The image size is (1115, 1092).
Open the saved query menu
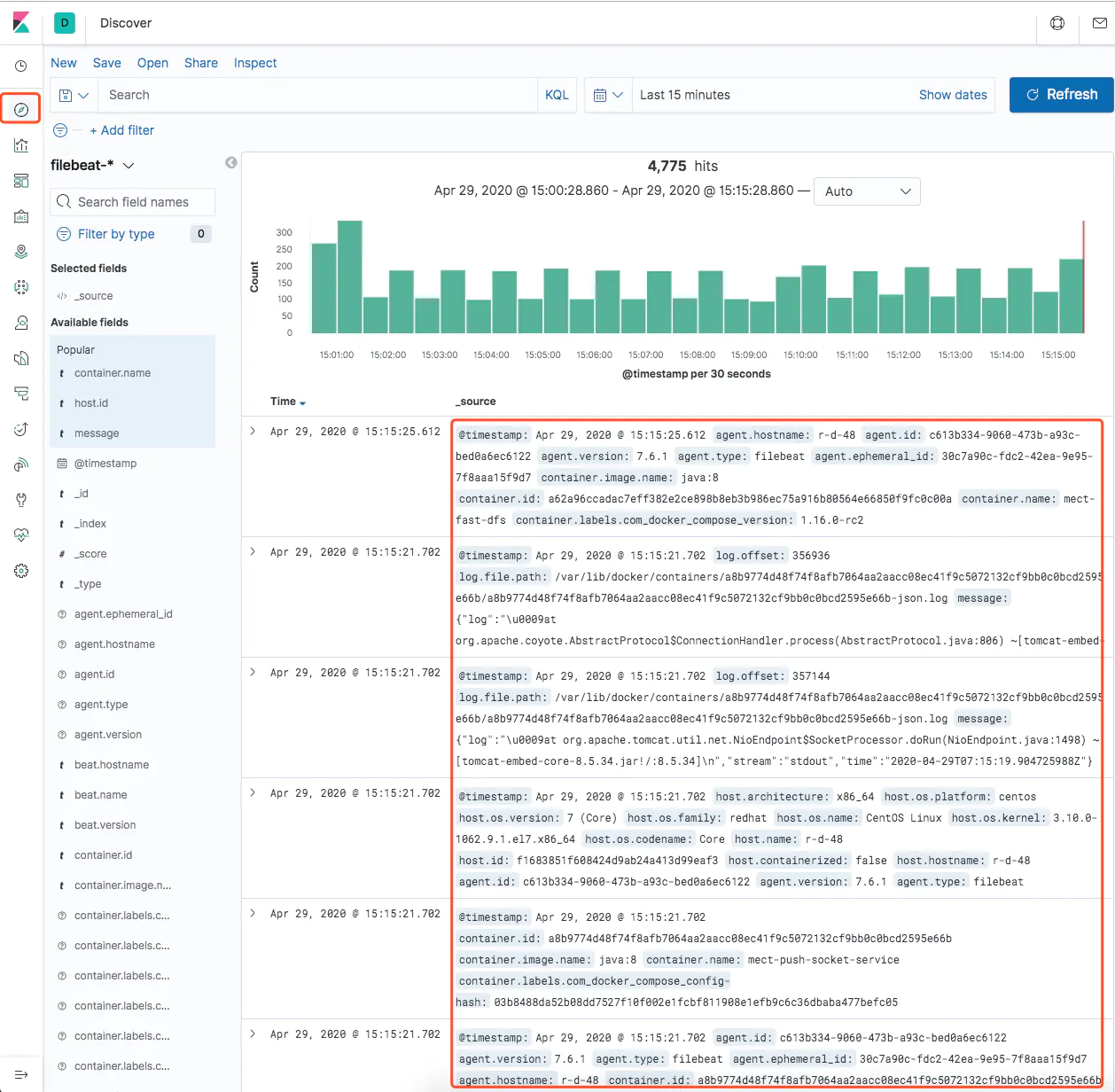74,95
